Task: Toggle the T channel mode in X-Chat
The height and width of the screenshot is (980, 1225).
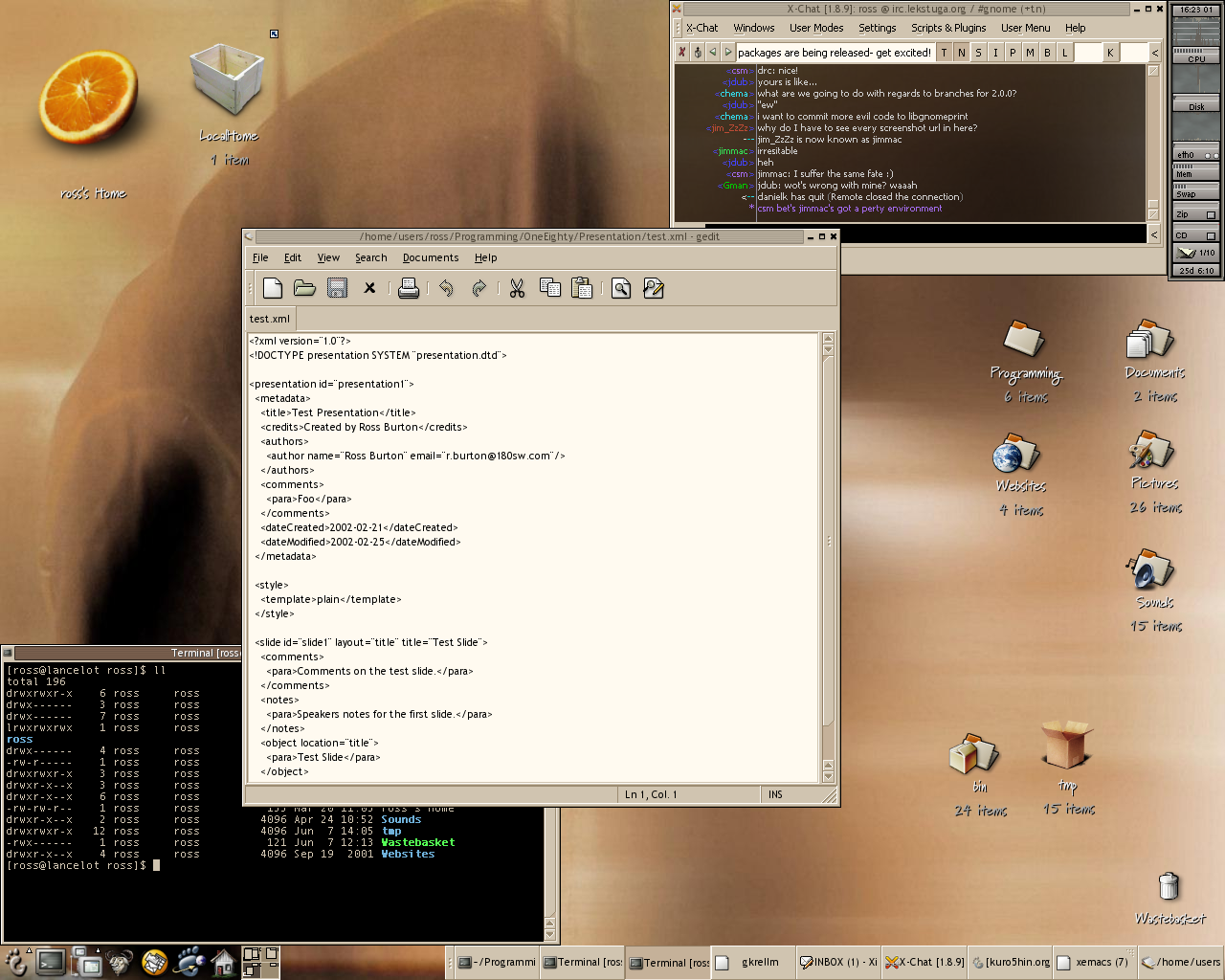Action: coord(945,53)
